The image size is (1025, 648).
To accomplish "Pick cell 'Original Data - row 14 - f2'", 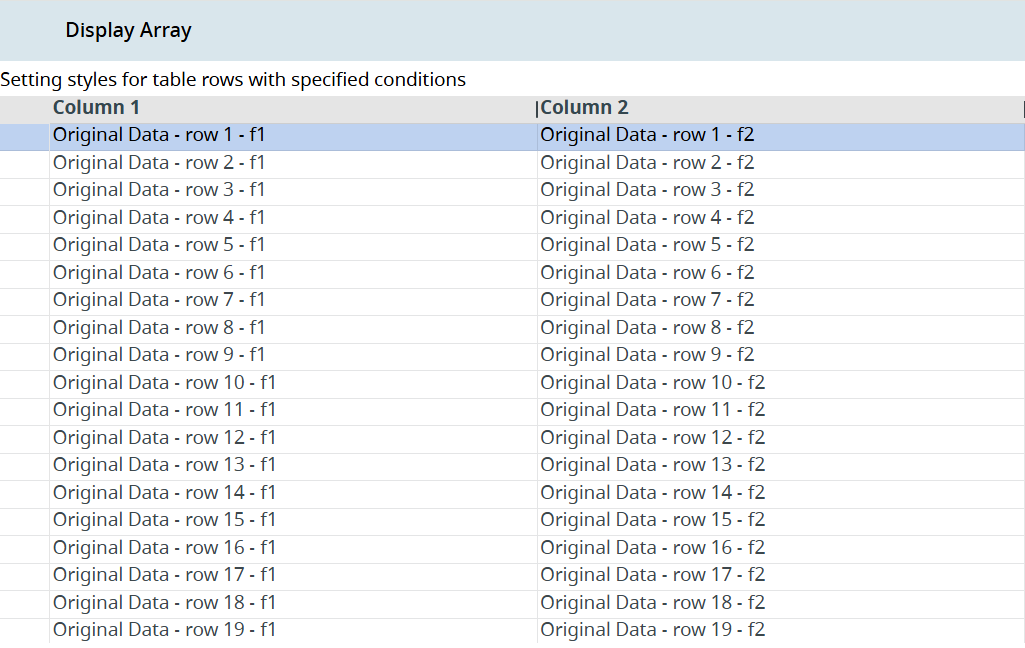I will click(652, 493).
